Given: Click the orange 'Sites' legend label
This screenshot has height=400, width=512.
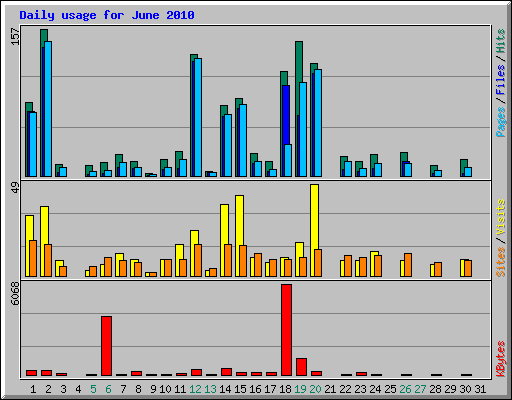Looking at the screenshot, I should pos(501,262).
